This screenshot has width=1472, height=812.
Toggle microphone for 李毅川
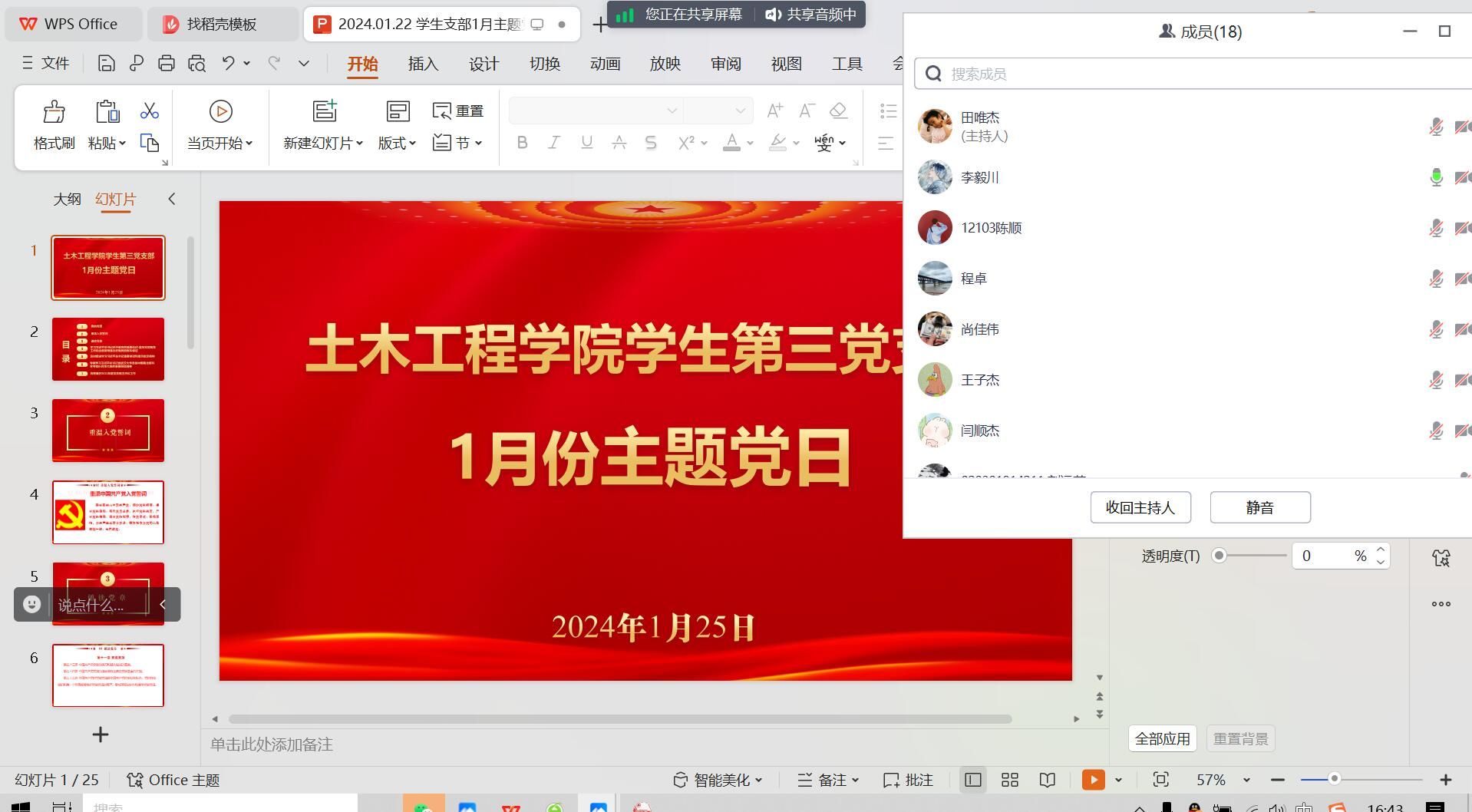(x=1436, y=177)
